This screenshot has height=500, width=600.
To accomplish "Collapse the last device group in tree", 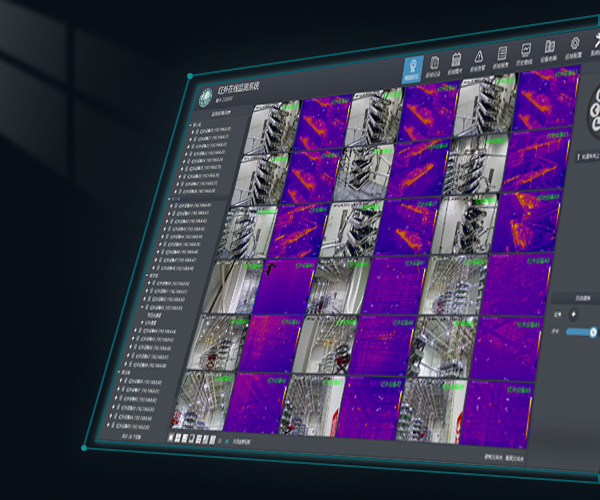I will tap(120, 371).
